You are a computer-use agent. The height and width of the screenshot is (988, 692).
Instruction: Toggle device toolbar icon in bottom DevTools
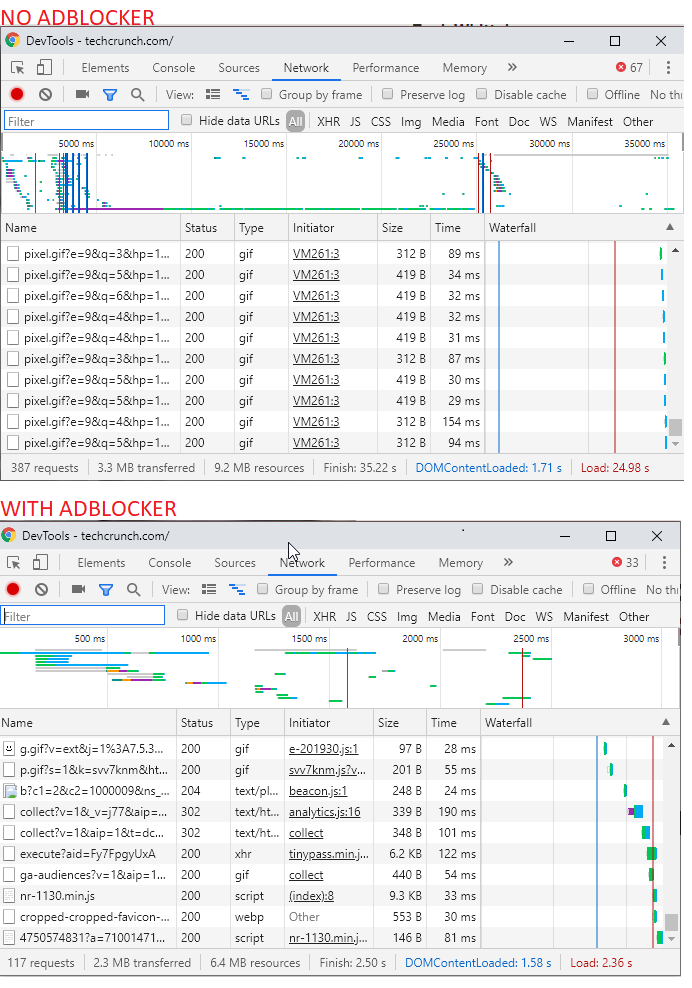[x=40, y=562]
